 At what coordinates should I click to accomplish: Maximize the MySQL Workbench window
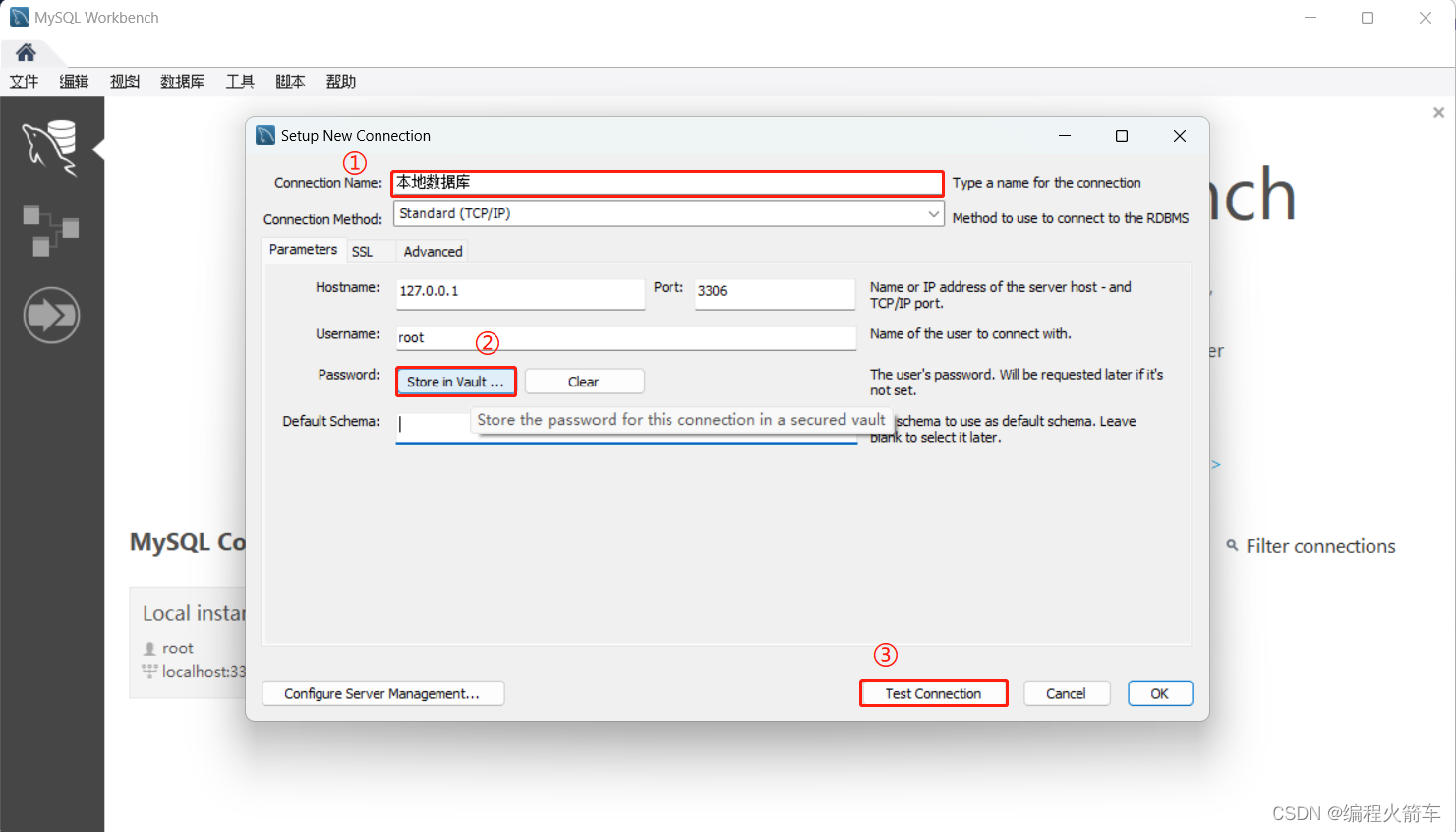coord(1368,18)
